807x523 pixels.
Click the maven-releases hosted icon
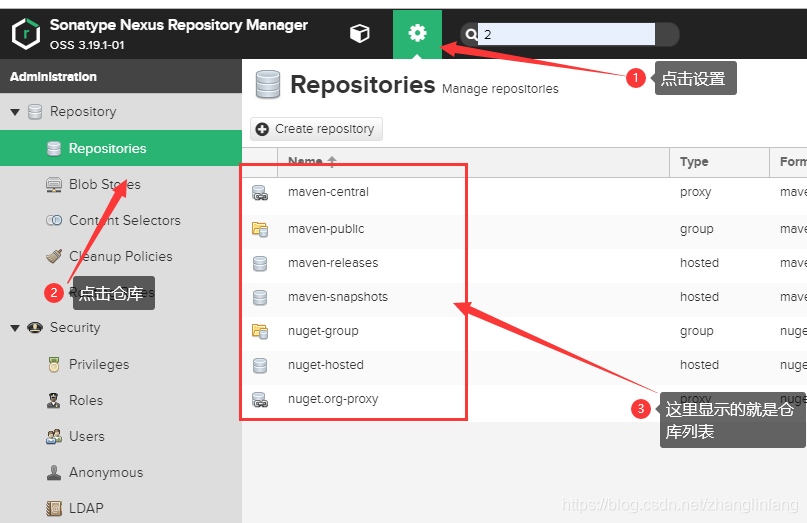[x=260, y=264]
